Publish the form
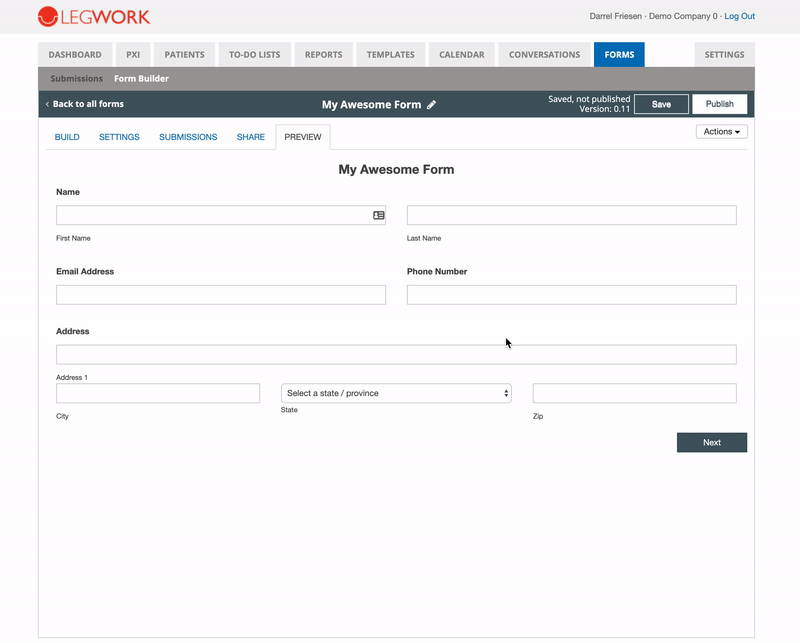Viewport: 800px width, 643px height. [719, 104]
